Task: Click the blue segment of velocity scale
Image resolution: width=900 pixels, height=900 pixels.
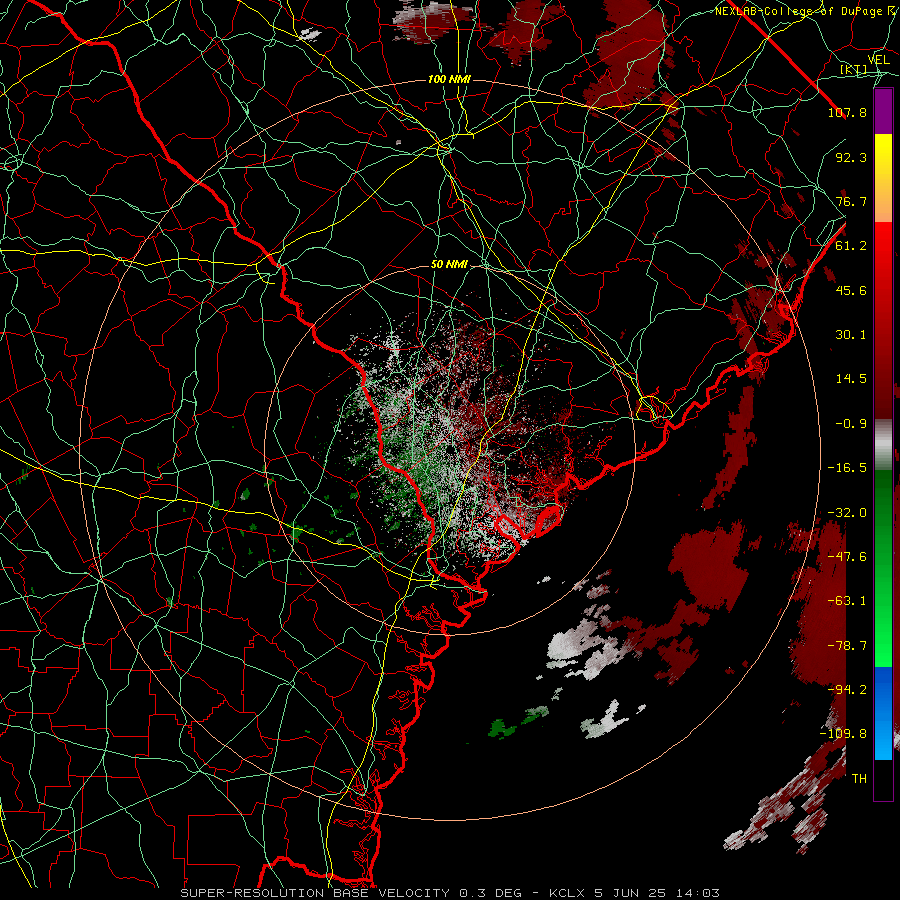Action: click(883, 713)
